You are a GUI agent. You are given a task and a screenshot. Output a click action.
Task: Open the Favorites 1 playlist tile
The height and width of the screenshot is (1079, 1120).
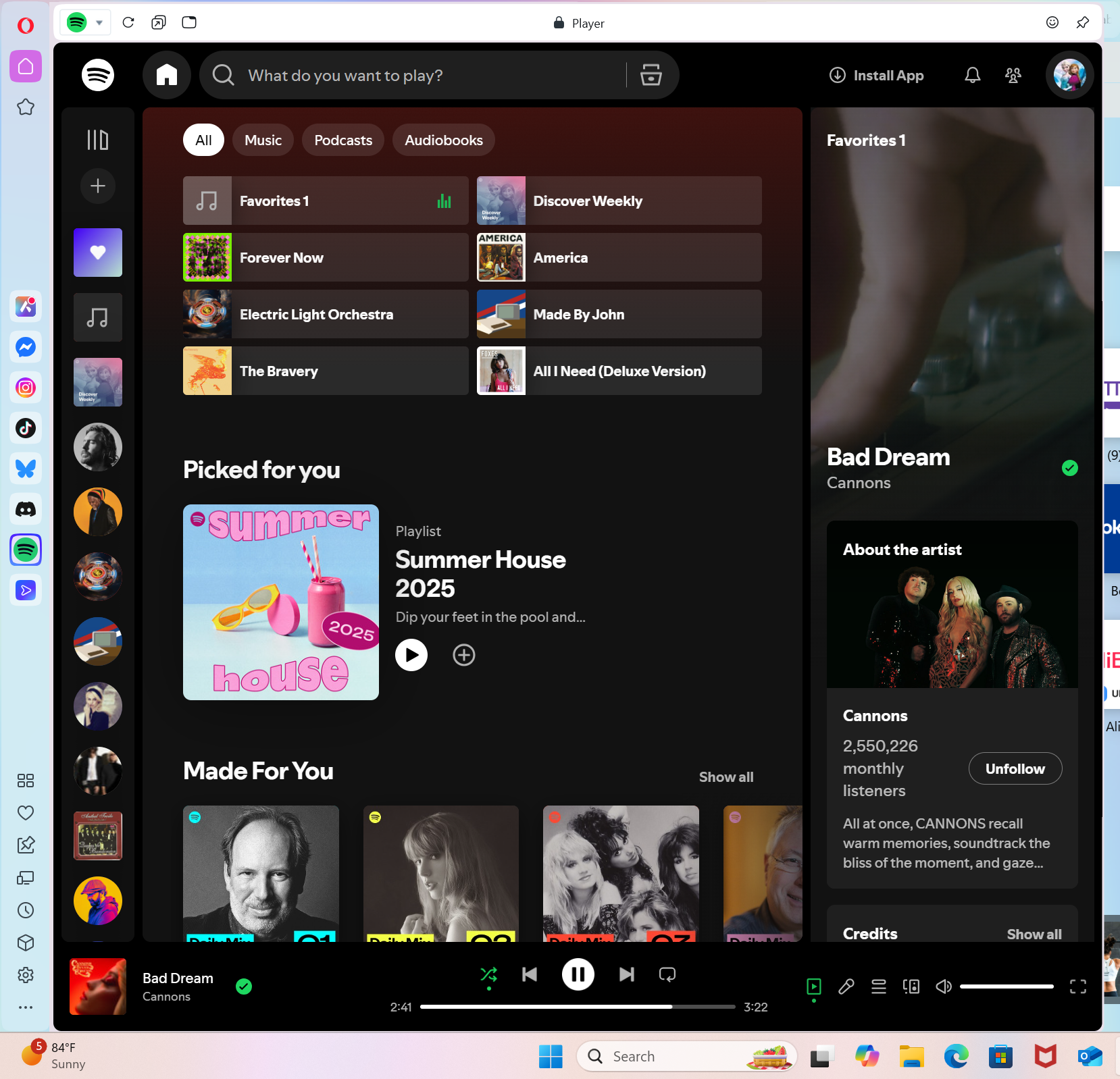pyautogui.click(x=326, y=201)
